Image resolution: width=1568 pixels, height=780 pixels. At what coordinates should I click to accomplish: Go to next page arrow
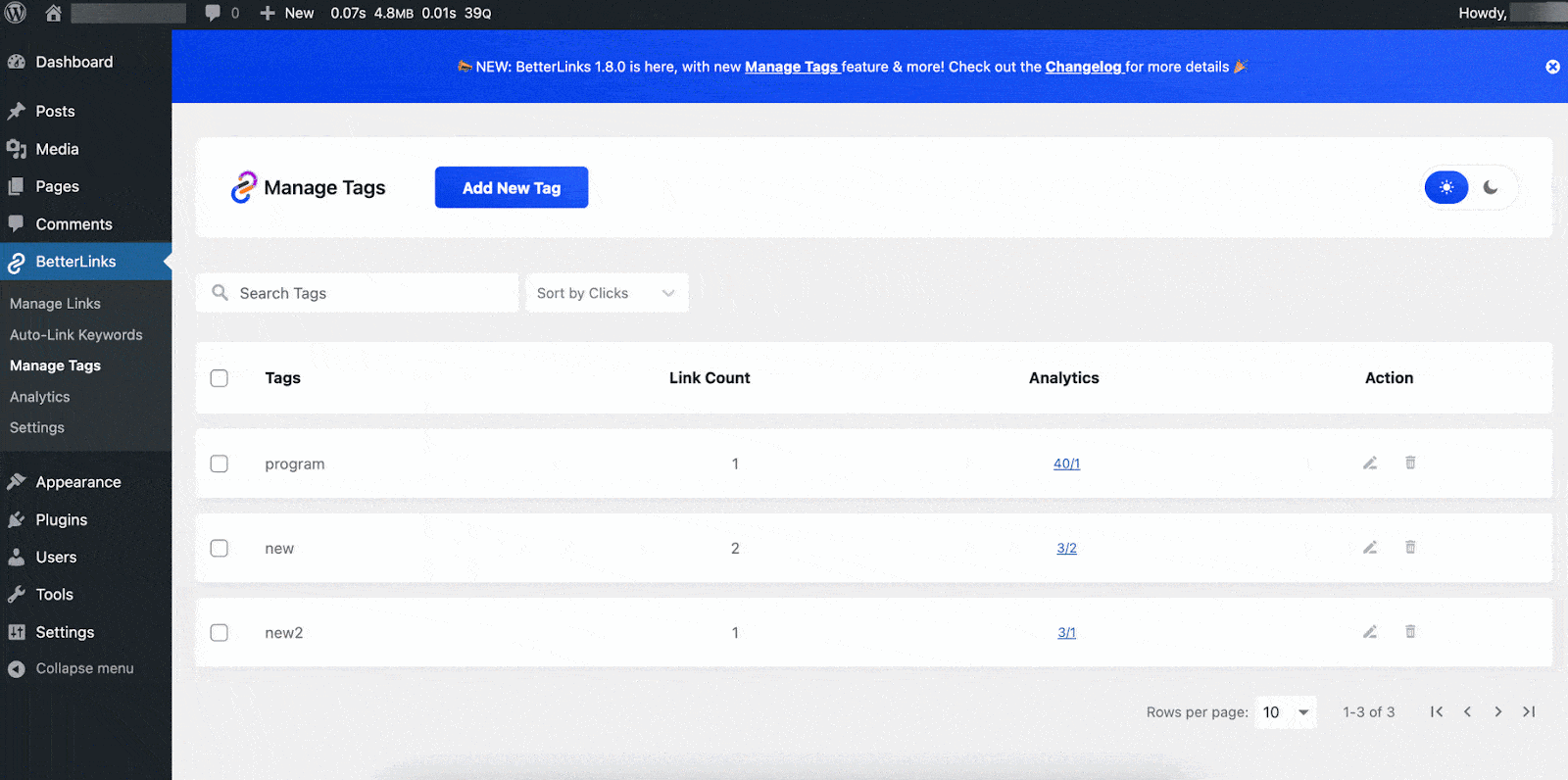[x=1497, y=712]
